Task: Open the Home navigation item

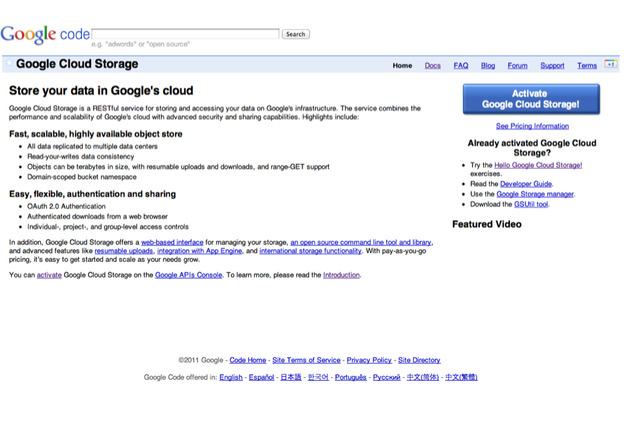Action: (x=402, y=65)
